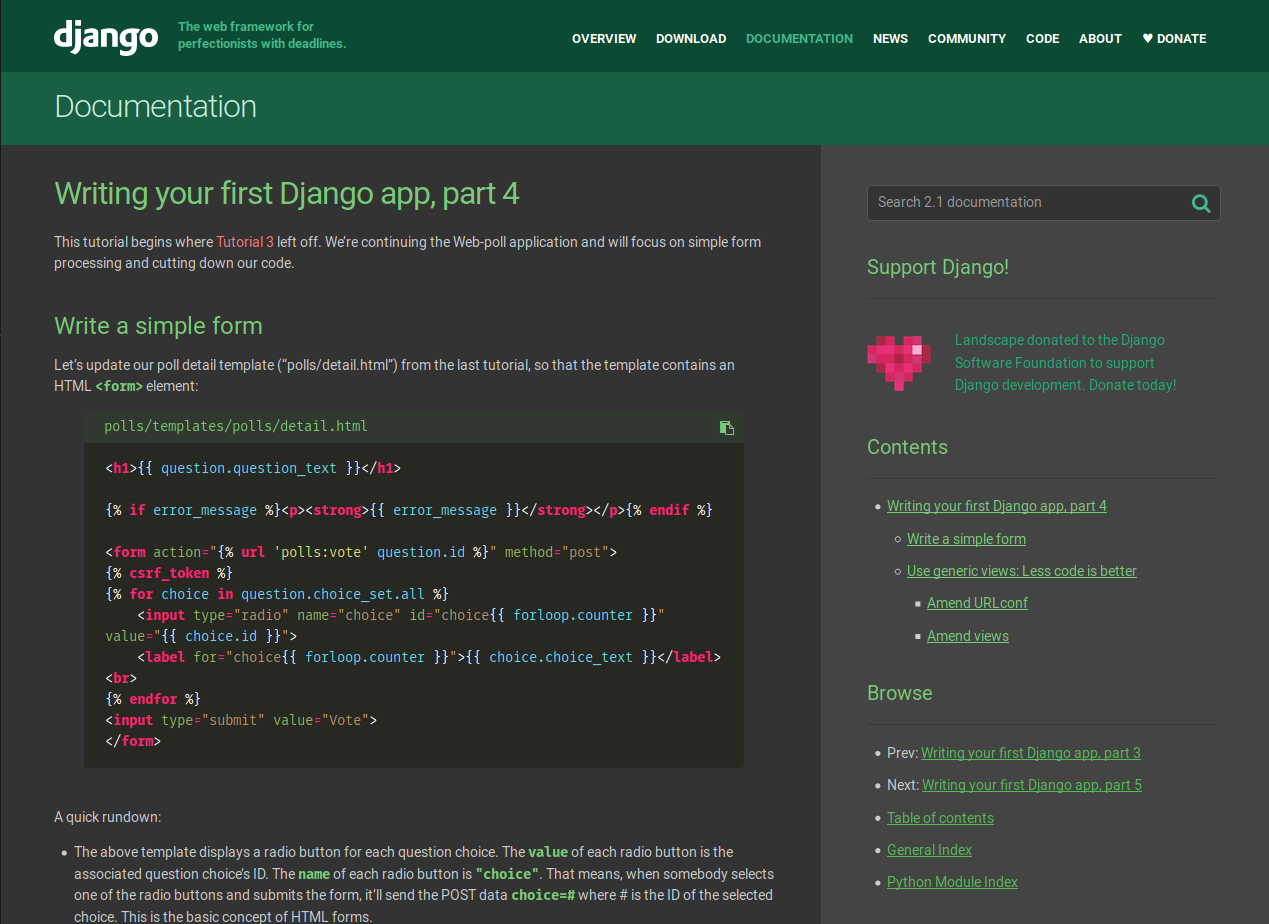Screen dimensions: 1269x924
Task: Open 'Landscape donated to the Django' donation link
Action: tap(1065, 362)
